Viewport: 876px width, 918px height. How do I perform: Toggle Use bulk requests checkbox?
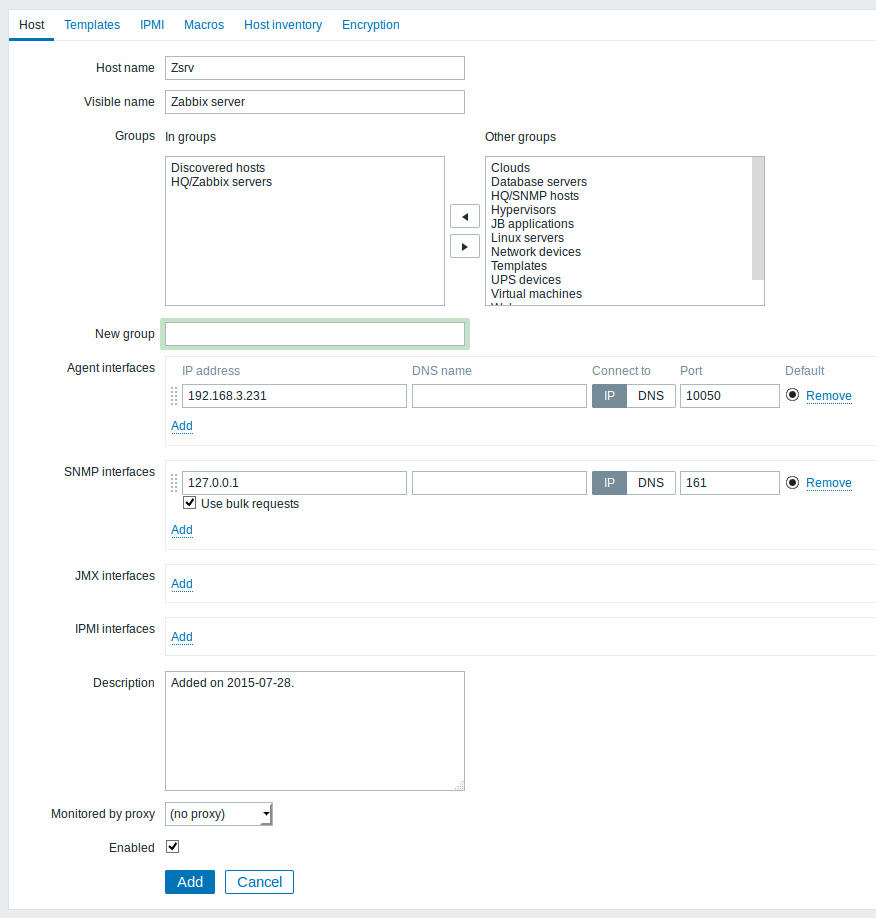189,503
